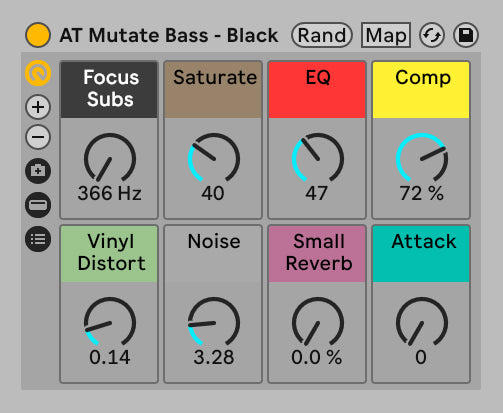Viewport: 503px width, 413px height.
Task: Click the Noise macro knob
Action: click(x=214, y=323)
